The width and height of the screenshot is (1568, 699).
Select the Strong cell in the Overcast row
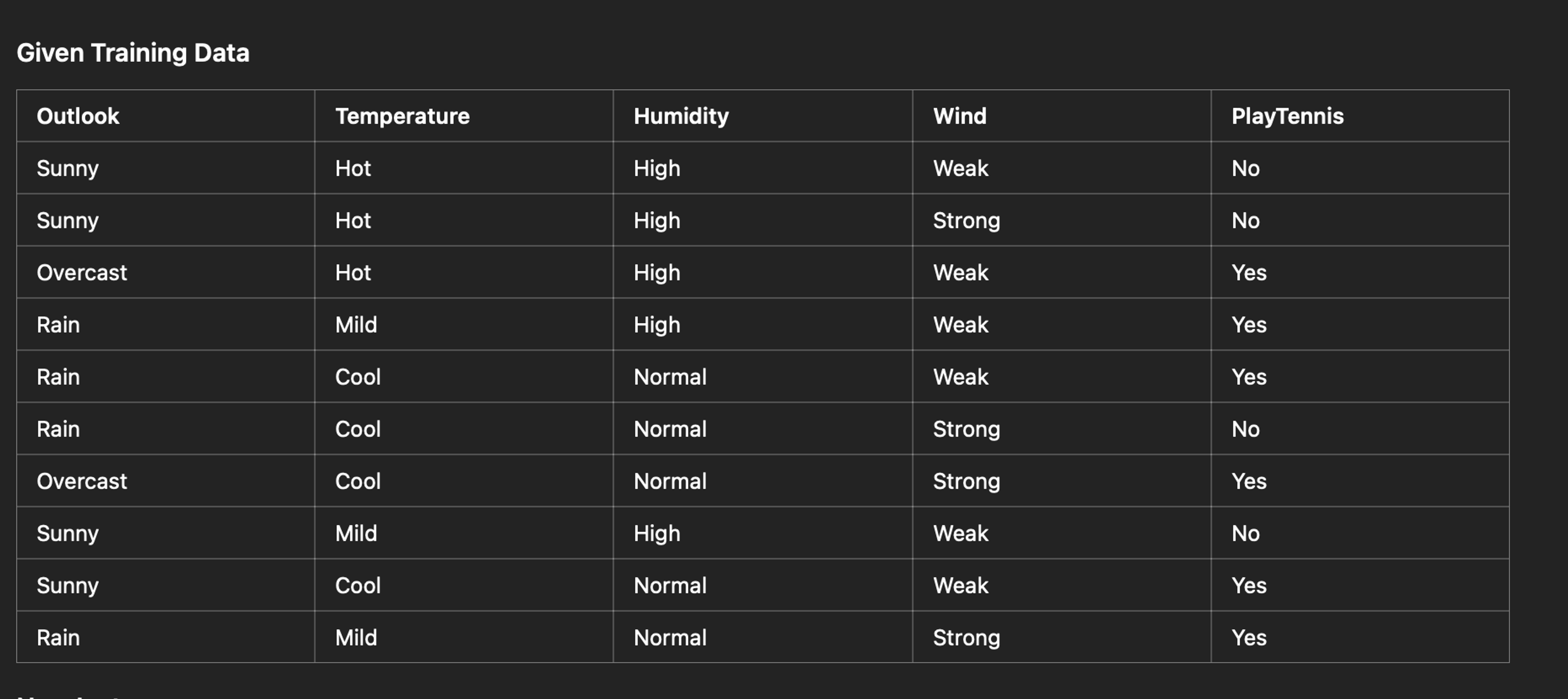coord(967,482)
